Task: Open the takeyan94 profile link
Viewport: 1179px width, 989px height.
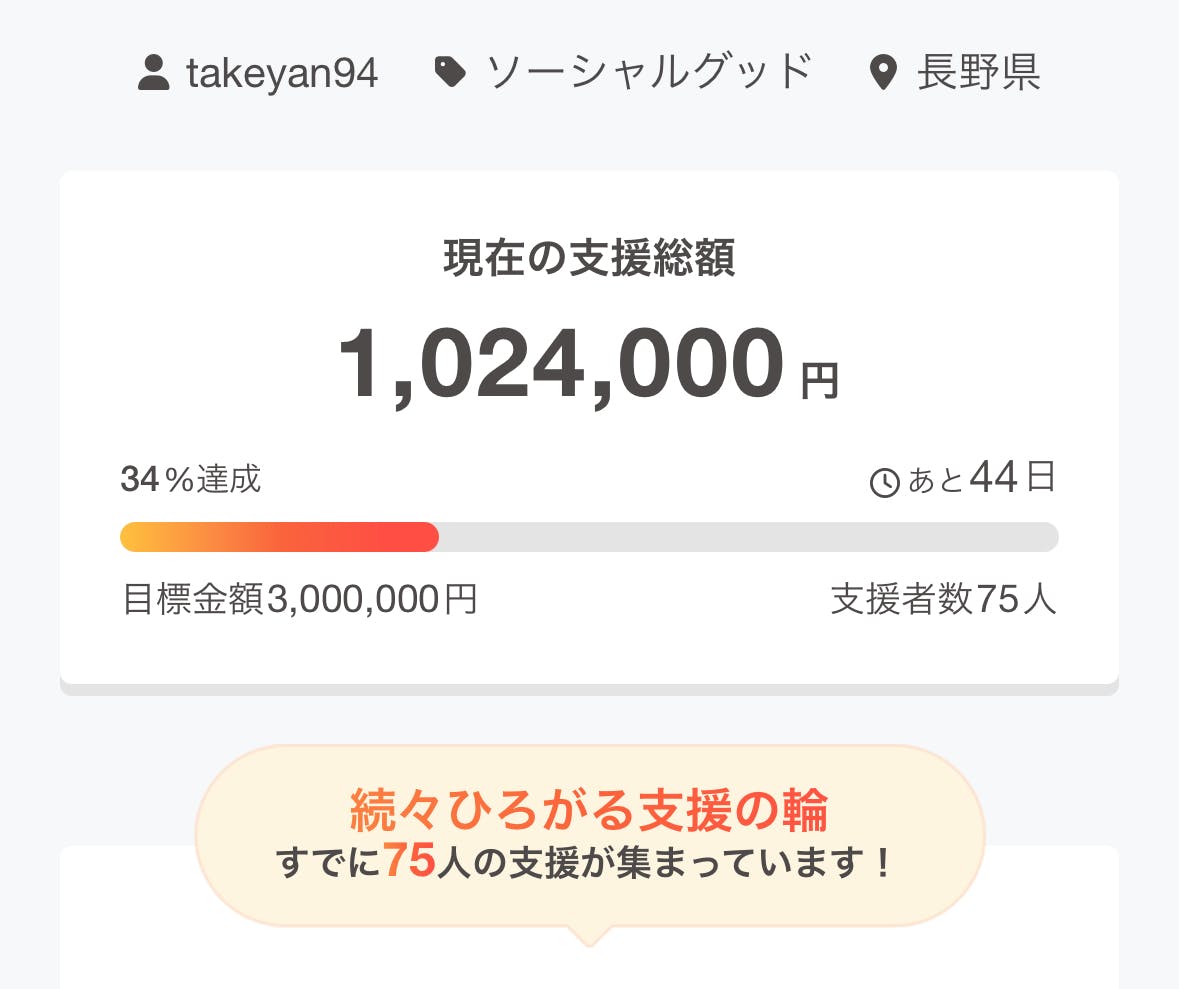Action: (x=282, y=73)
